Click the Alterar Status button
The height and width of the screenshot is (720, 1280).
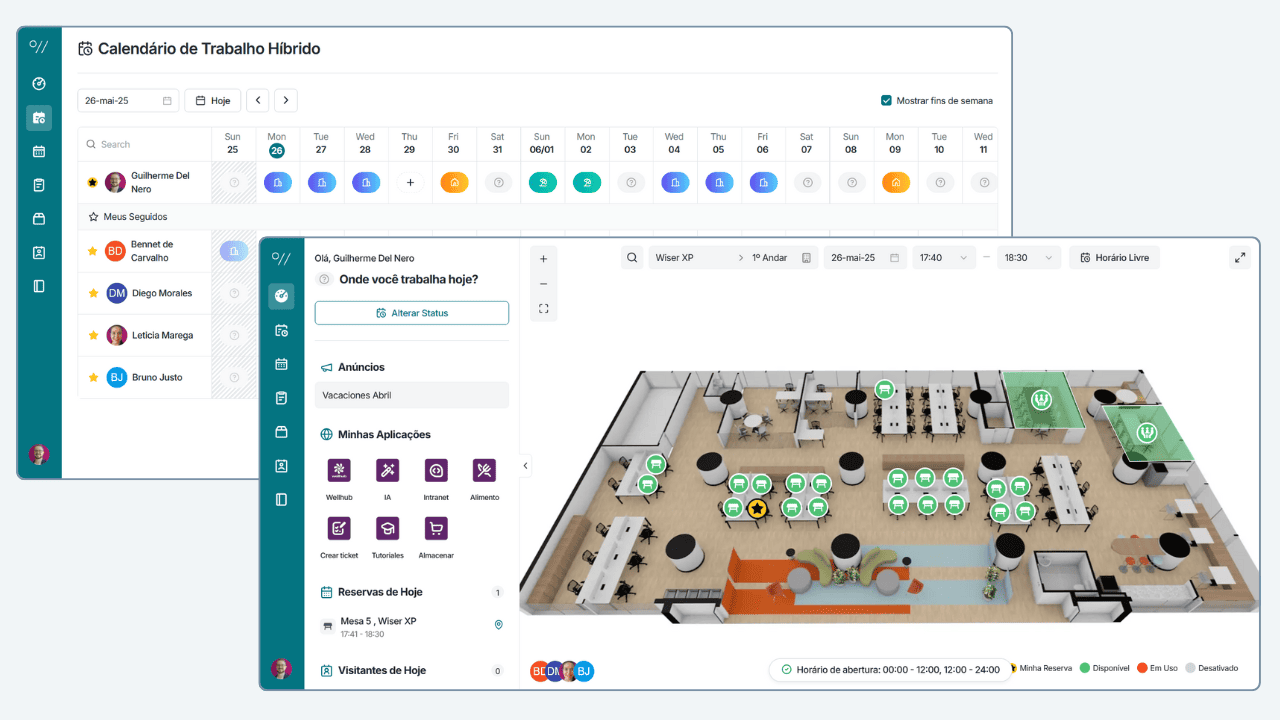pos(412,313)
